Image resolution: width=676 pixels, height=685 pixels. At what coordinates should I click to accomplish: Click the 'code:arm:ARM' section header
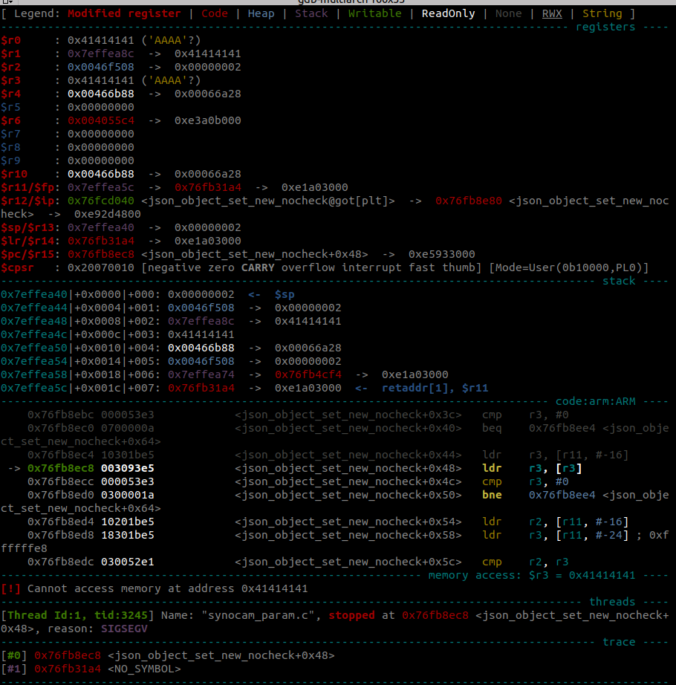601,400
